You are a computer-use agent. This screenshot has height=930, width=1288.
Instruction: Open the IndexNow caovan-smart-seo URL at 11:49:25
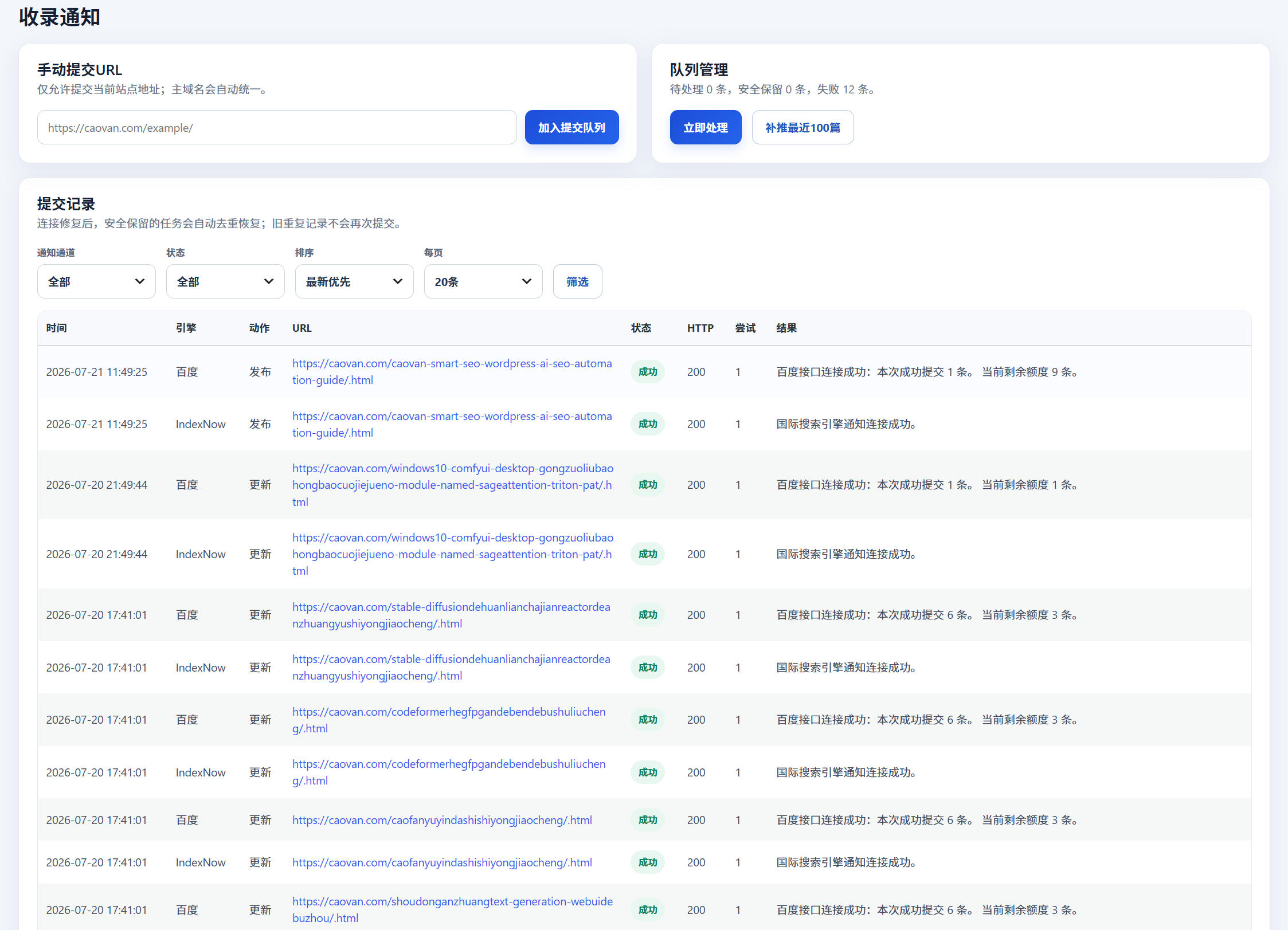(x=452, y=424)
